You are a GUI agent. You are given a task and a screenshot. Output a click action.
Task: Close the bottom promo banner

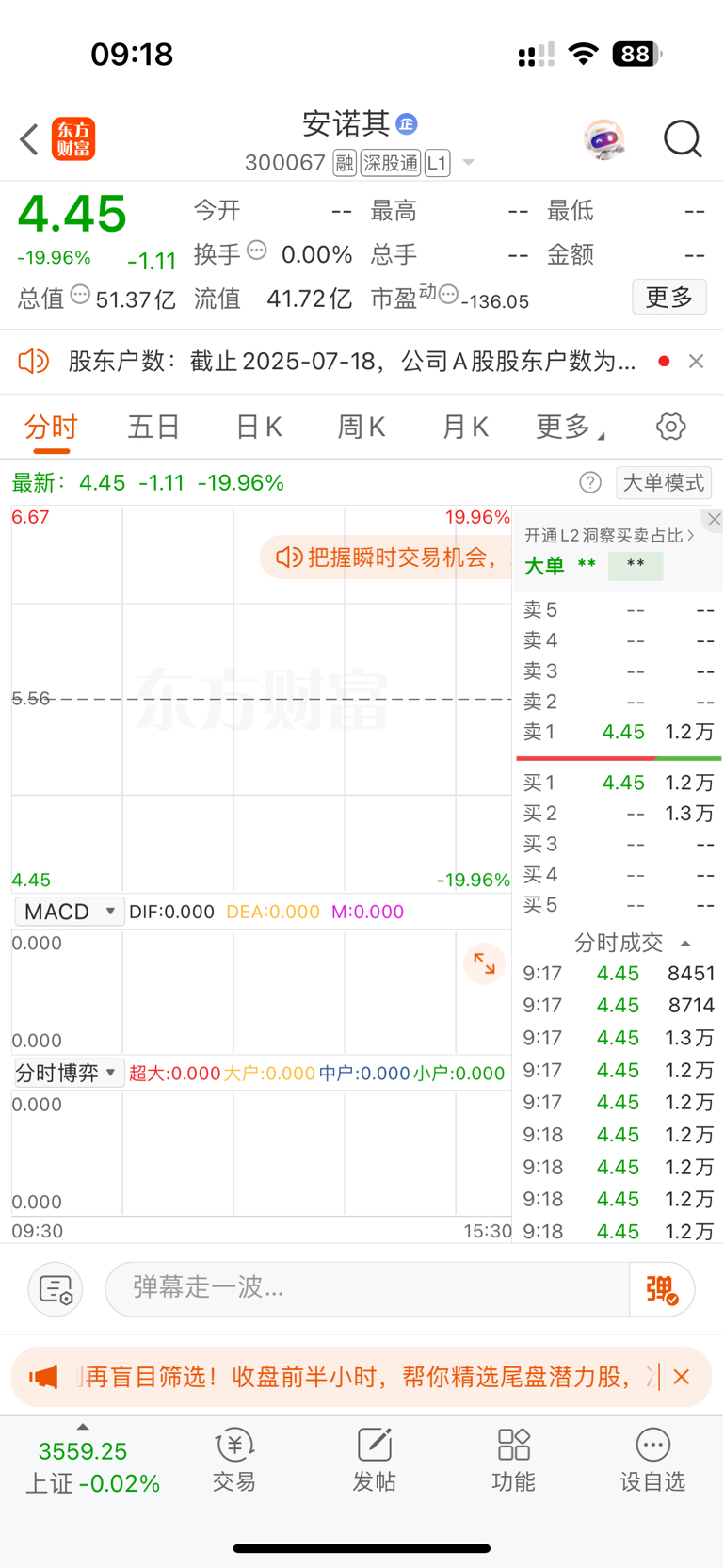pos(682,1377)
